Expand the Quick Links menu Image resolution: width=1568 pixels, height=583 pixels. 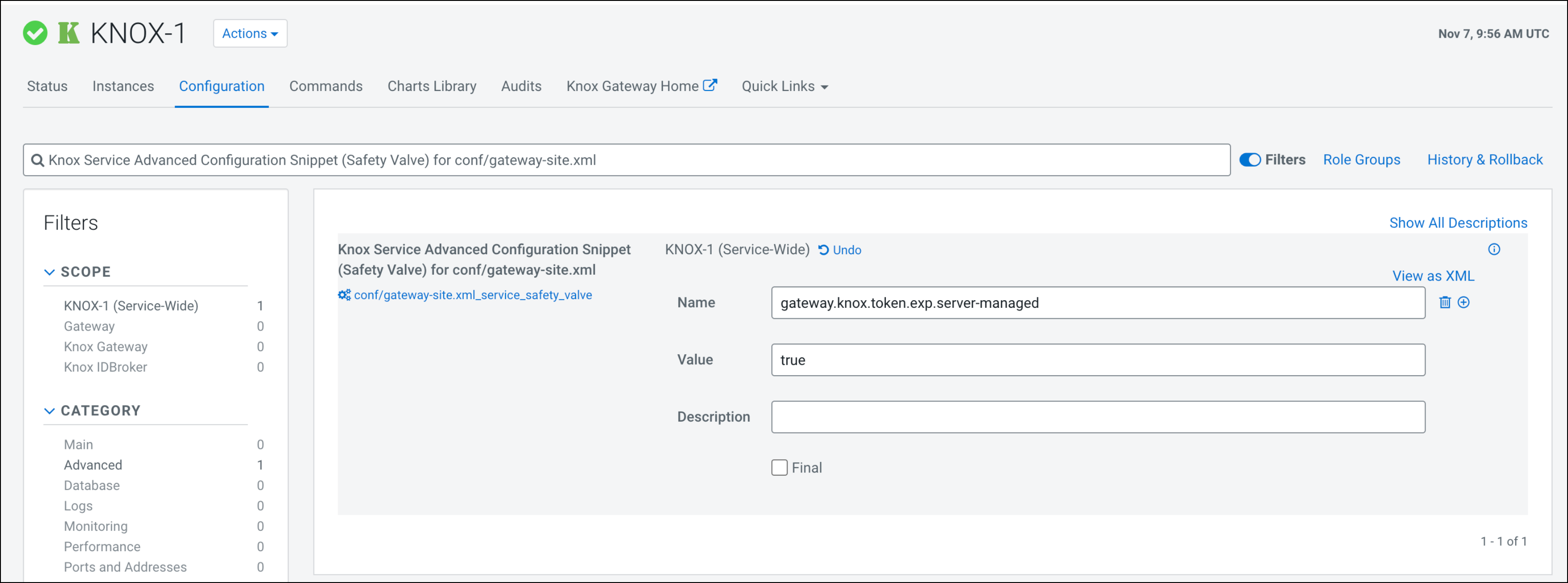pyautogui.click(x=784, y=86)
